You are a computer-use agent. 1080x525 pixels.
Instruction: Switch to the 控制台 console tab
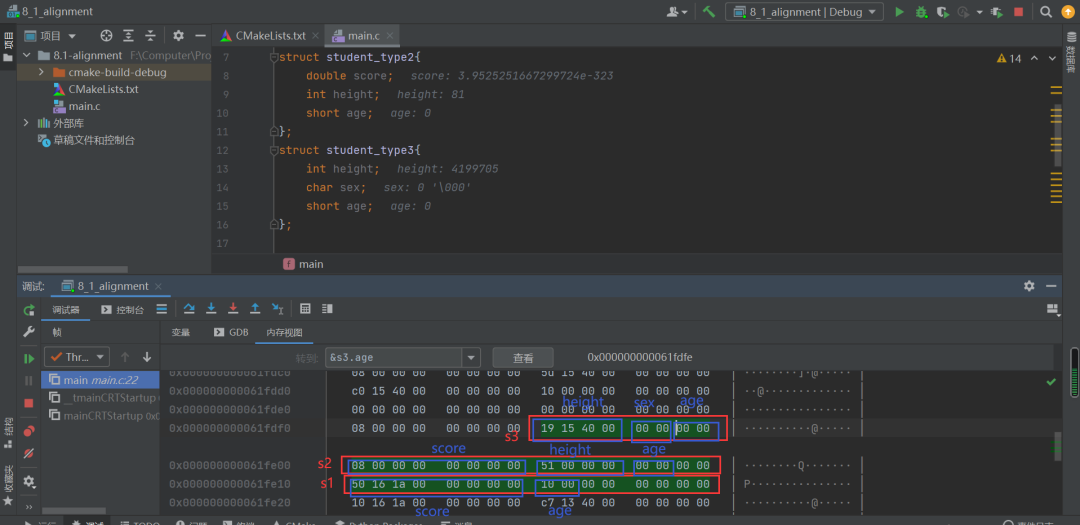[x=123, y=309]
